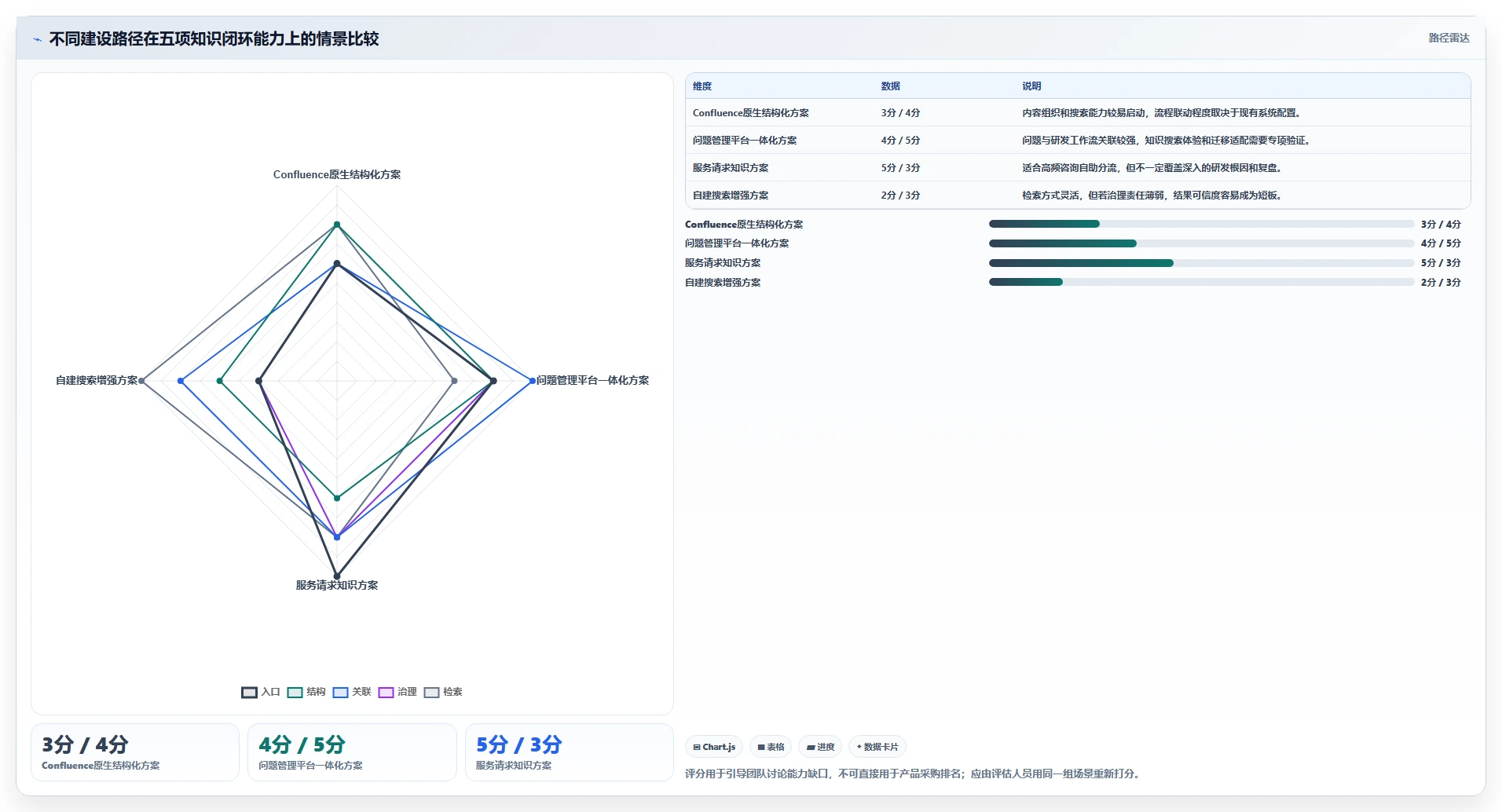The image size is (1502, 812).
Task: Toggle the 入口 legend swatch
Action: (x=249, y=692)
